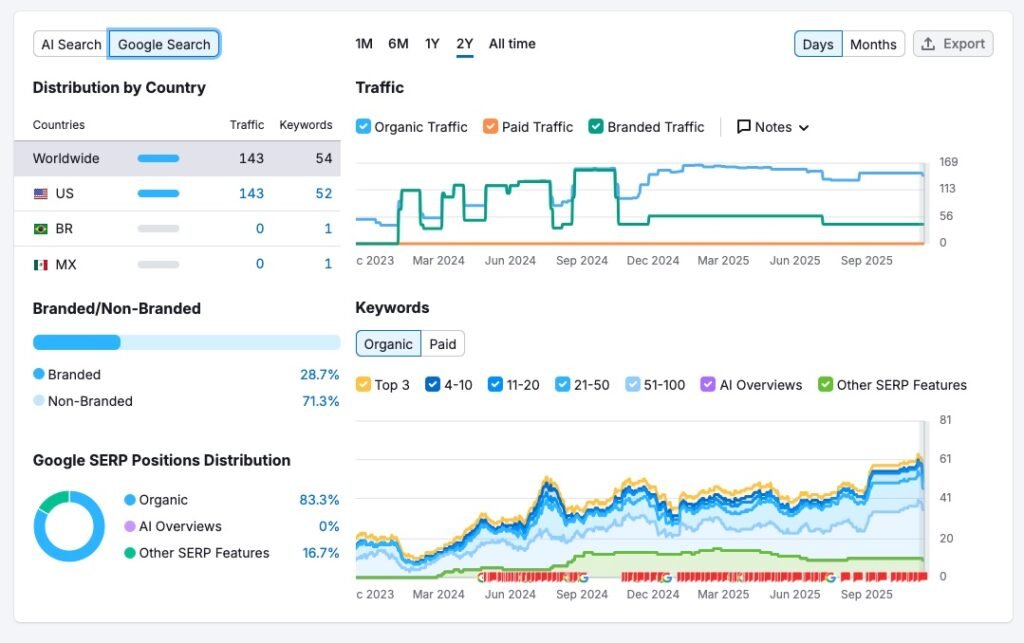Image resolution: width=1024 pixels, height=643 pixels.
Task: Select the 1Y time range tab
Action: (x=432, y=44)
